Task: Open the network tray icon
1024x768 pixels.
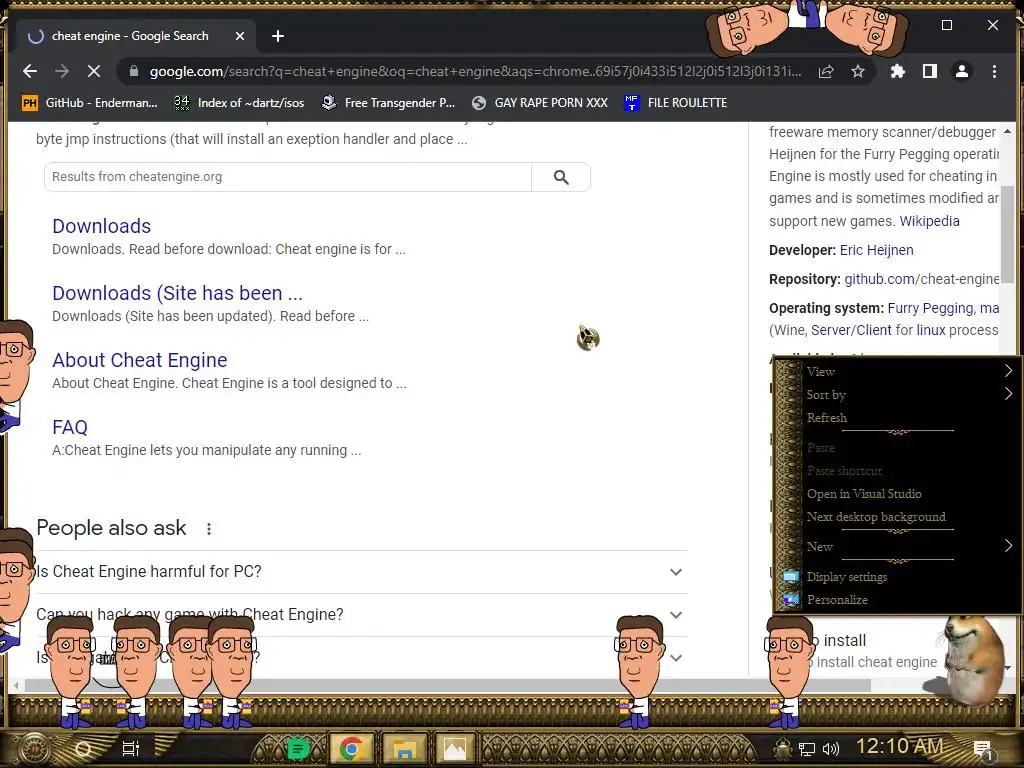Action: [807, 749]
